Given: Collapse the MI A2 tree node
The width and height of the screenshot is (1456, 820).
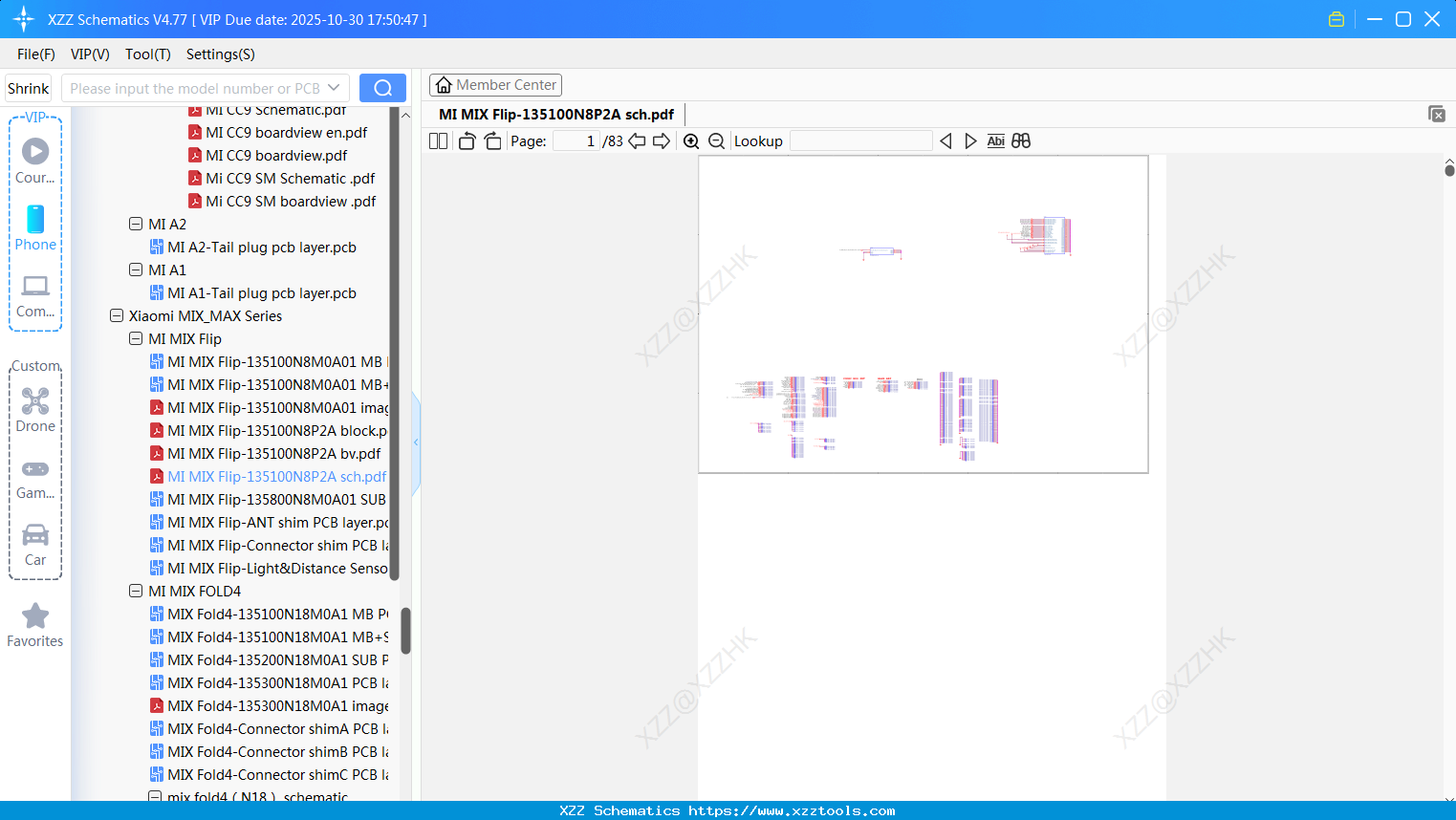Looking at the screenshot, I should [136, 224].
